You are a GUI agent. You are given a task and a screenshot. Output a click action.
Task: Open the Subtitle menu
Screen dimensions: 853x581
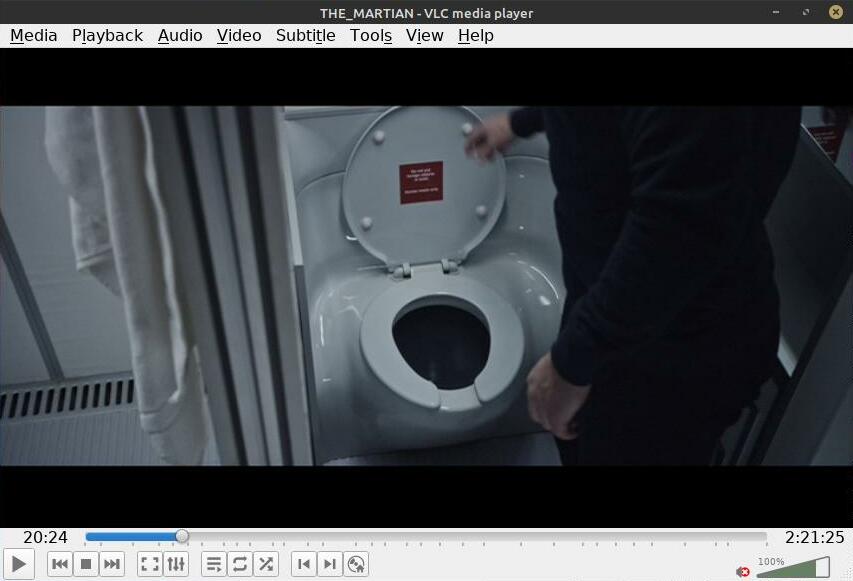click(306, 35)
